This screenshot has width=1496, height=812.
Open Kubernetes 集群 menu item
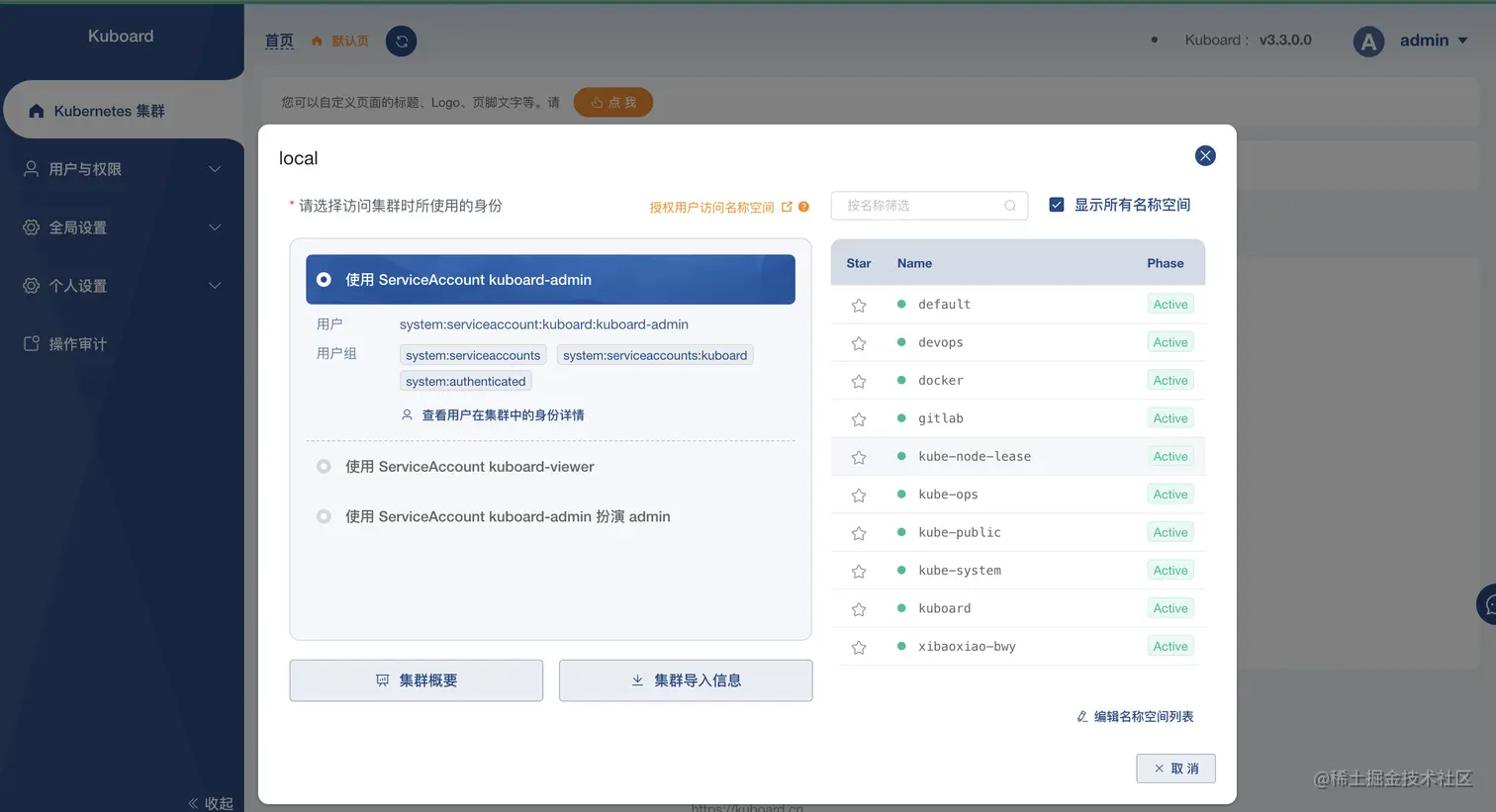(x=123, y=111)
